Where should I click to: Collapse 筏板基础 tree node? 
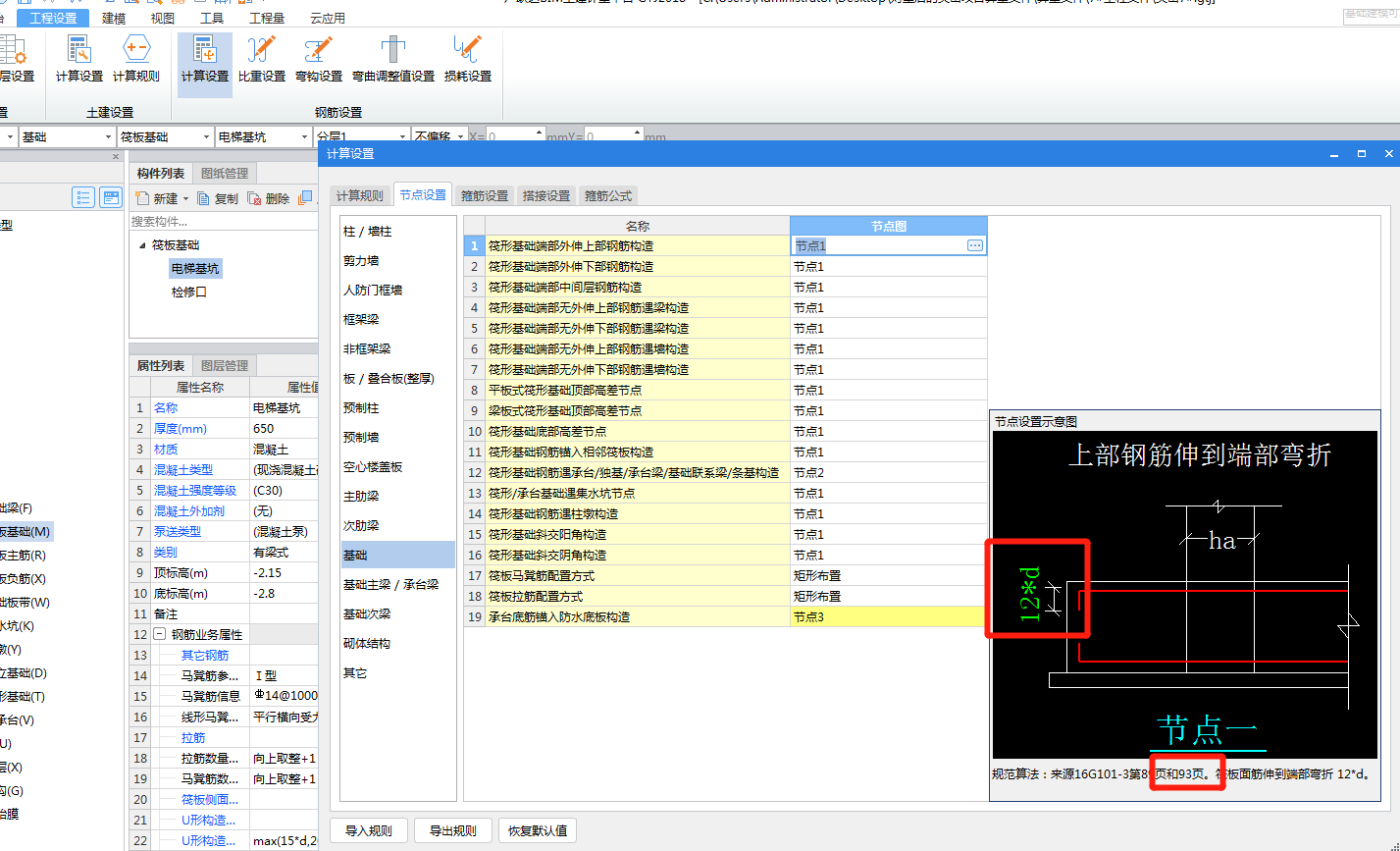(141, 245)
